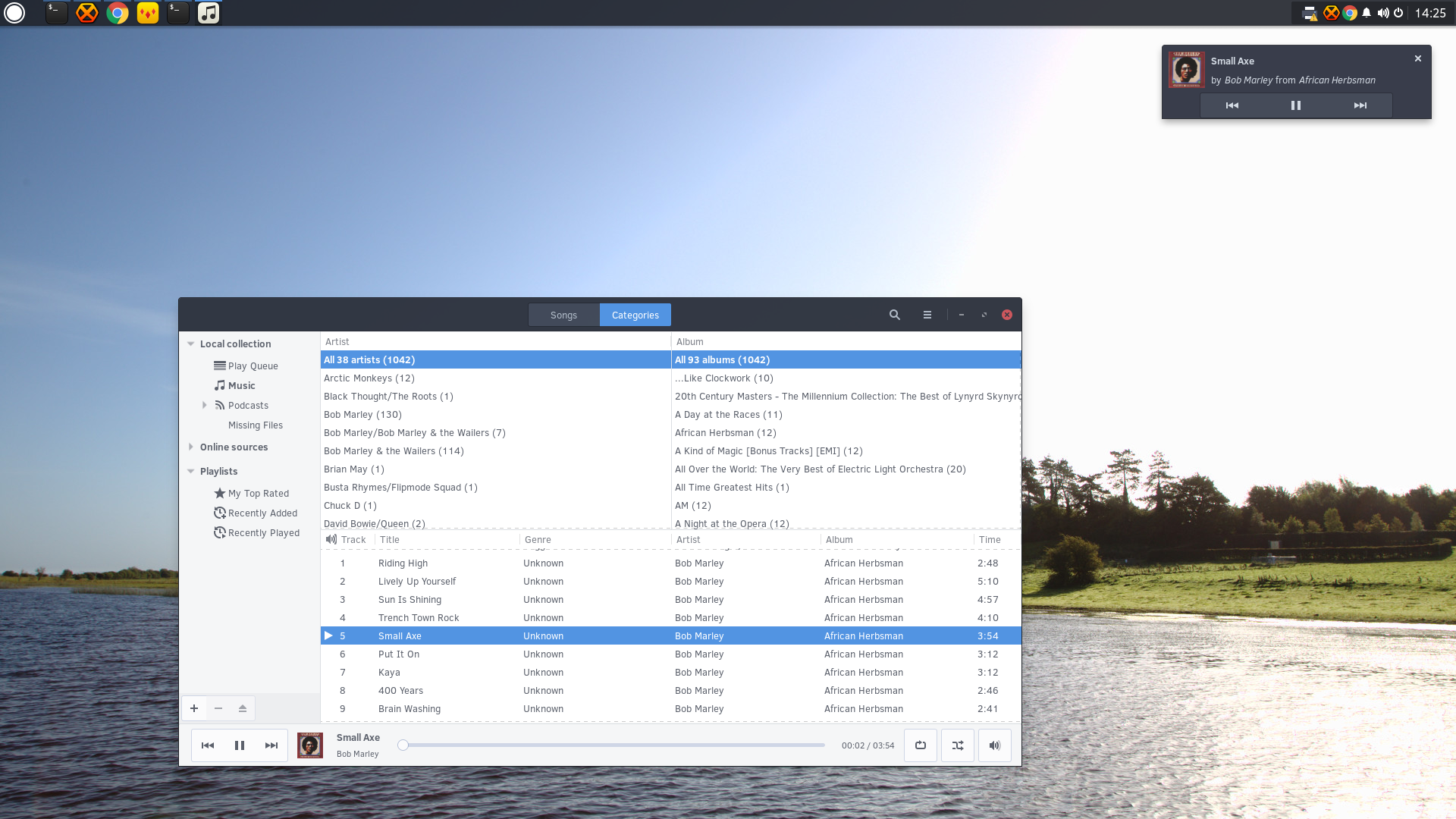
Task: Select artist 'Brian May (1)'
Action: tap(496, 469)
